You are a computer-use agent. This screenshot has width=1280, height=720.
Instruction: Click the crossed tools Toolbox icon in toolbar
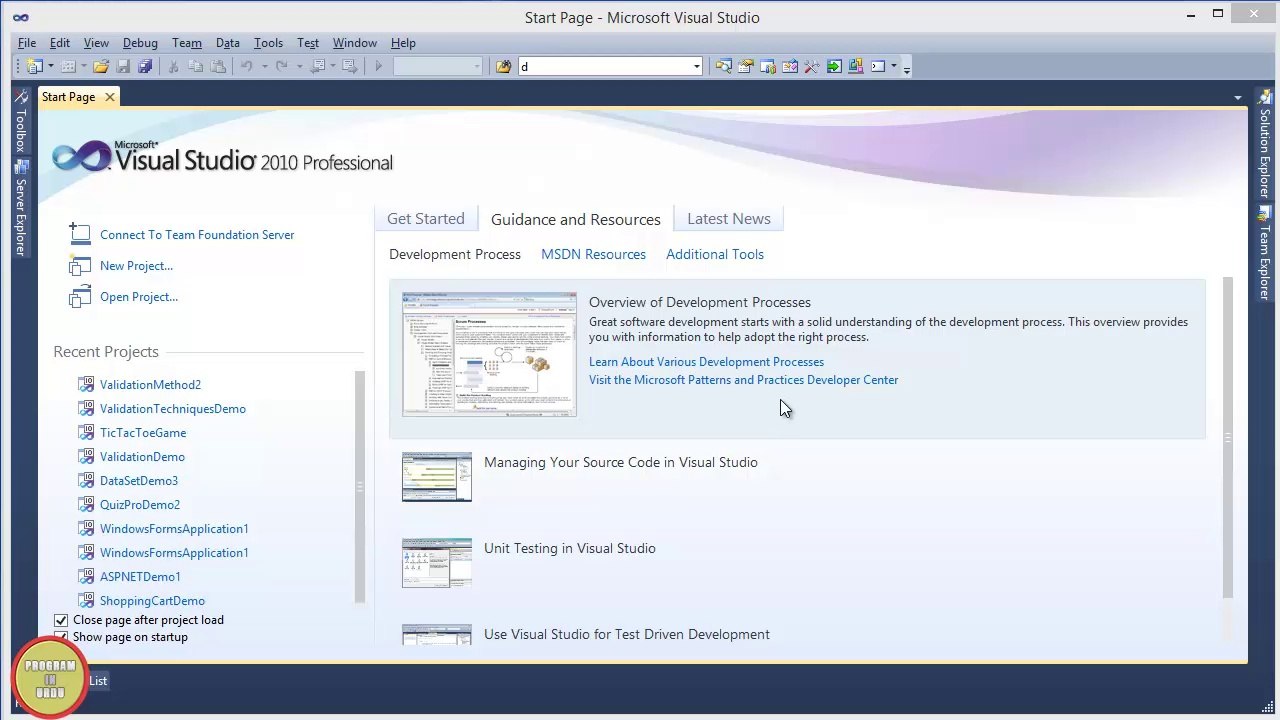tap(812, 67)
